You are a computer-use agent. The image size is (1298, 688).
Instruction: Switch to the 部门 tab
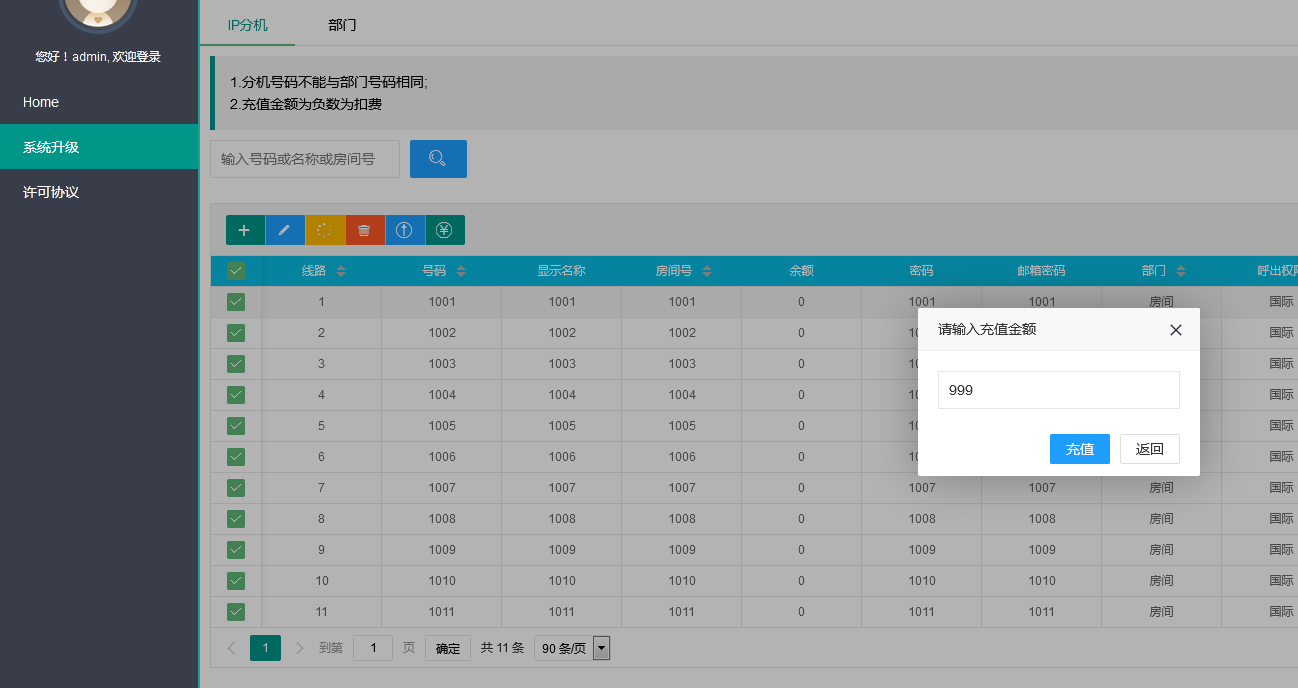(342, 25)
